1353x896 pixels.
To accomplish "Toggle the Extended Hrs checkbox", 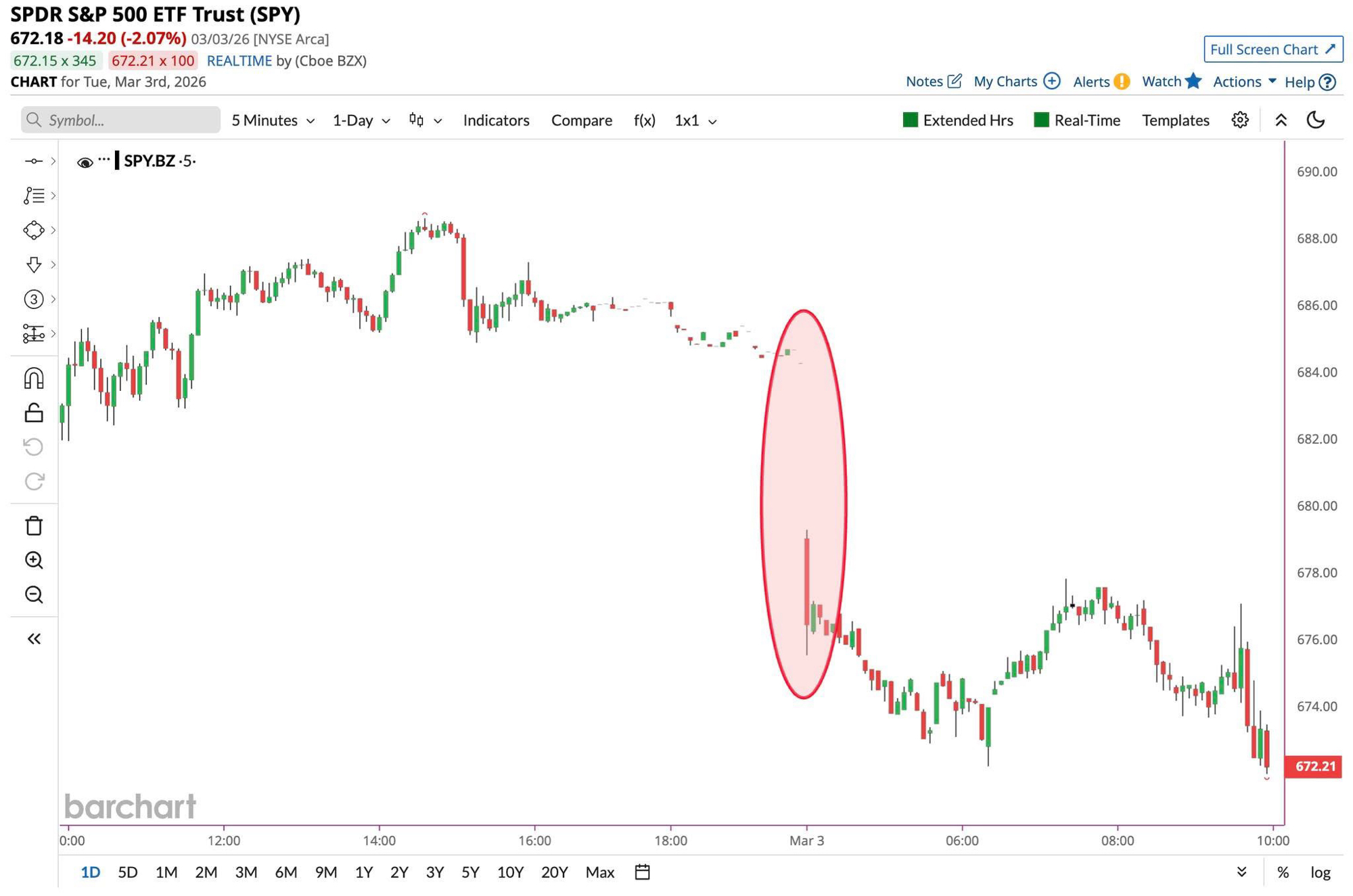I will click(x=911, y=120).
